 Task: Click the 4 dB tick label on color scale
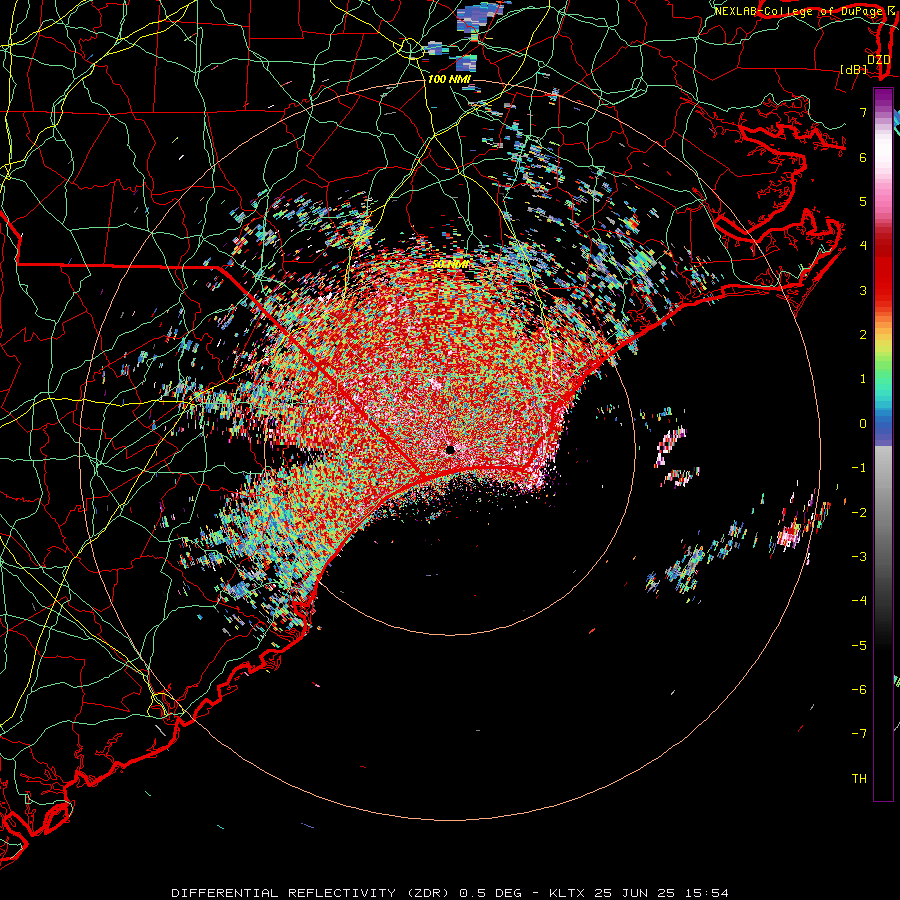[863, 246]
